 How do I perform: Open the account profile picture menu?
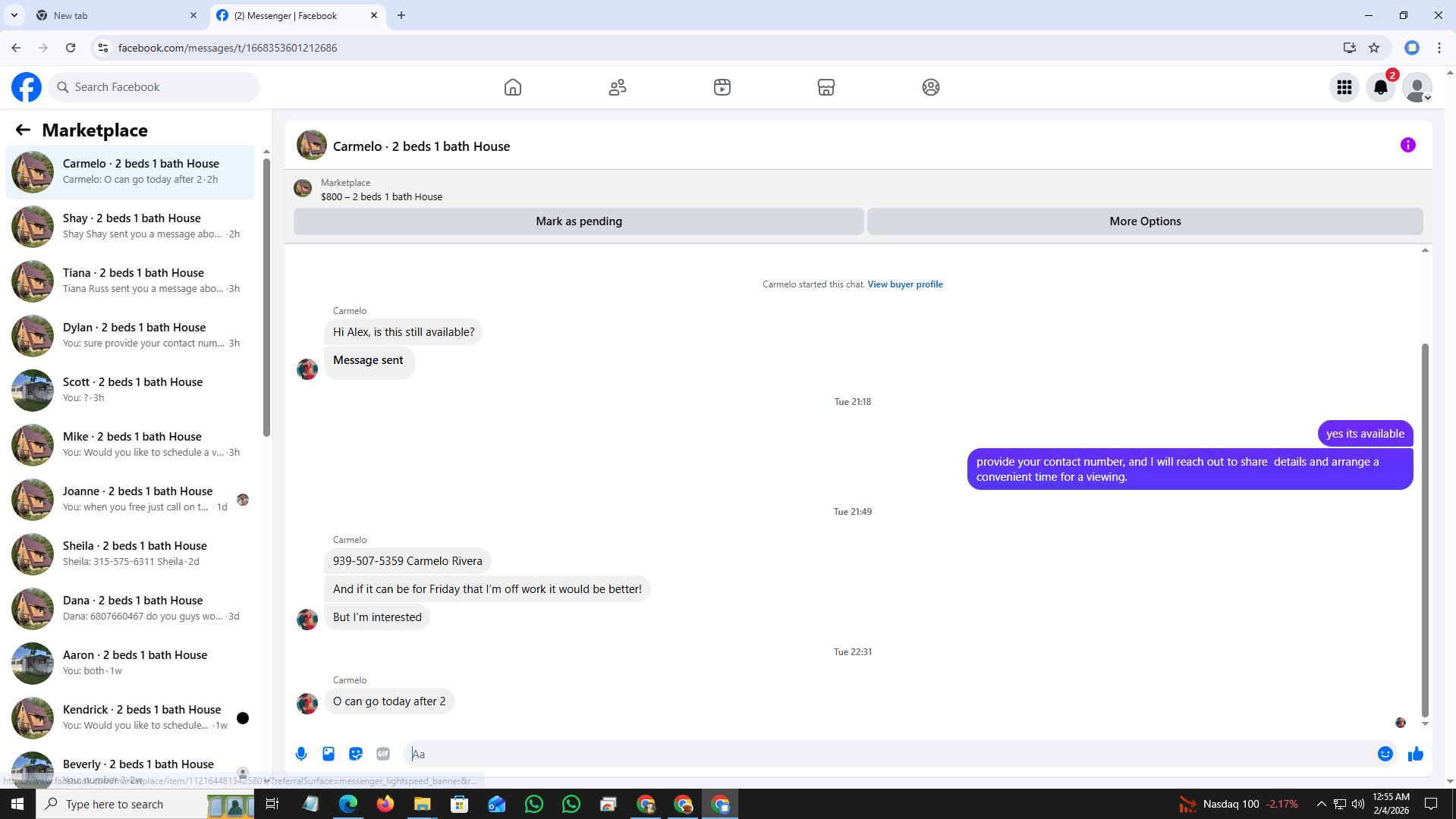(x=1417, y=87)
